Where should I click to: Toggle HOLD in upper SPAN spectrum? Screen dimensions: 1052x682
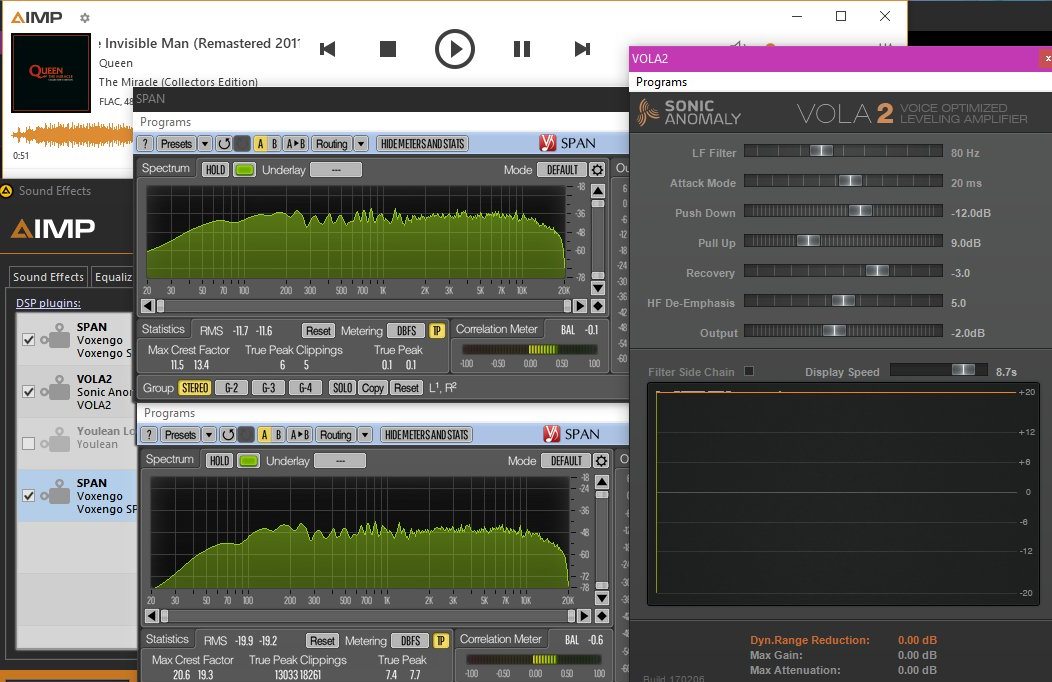tap(215, 170)
